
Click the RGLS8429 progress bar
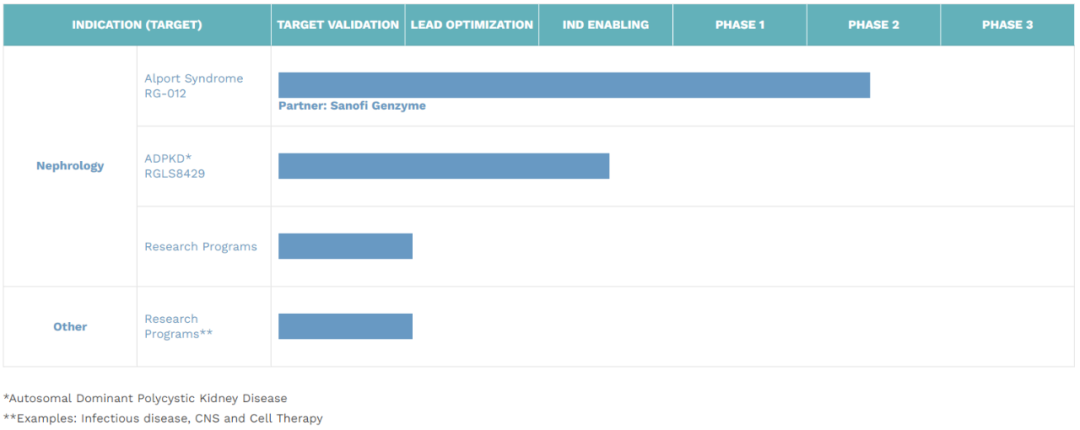click(x=444, y=166)
